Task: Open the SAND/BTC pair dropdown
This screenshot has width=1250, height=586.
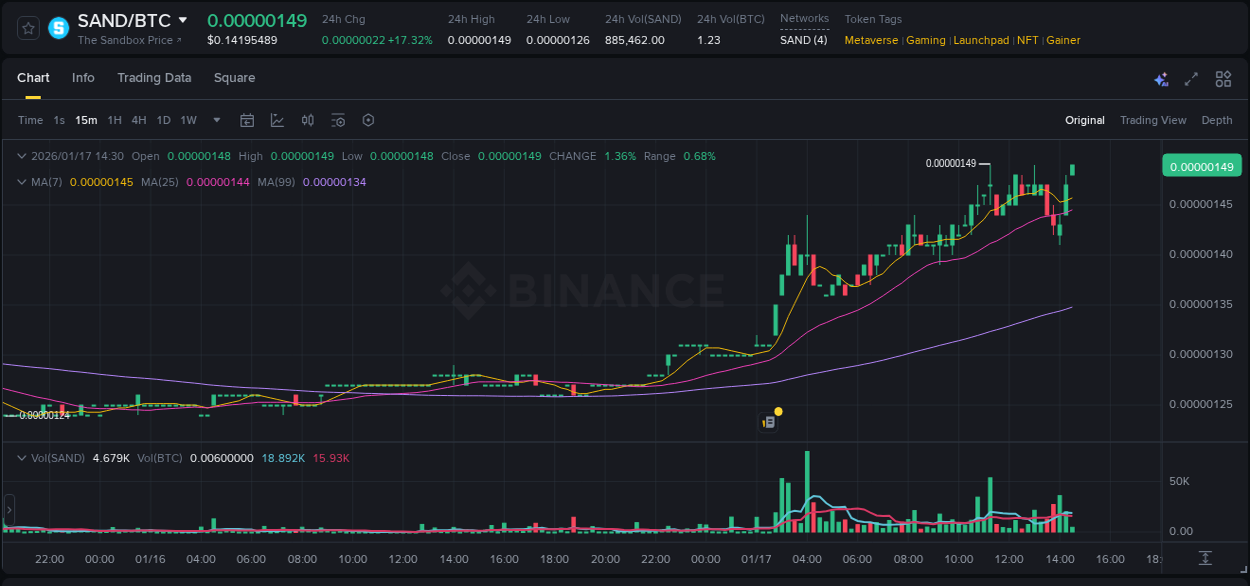Action: [x=183, y=19]
